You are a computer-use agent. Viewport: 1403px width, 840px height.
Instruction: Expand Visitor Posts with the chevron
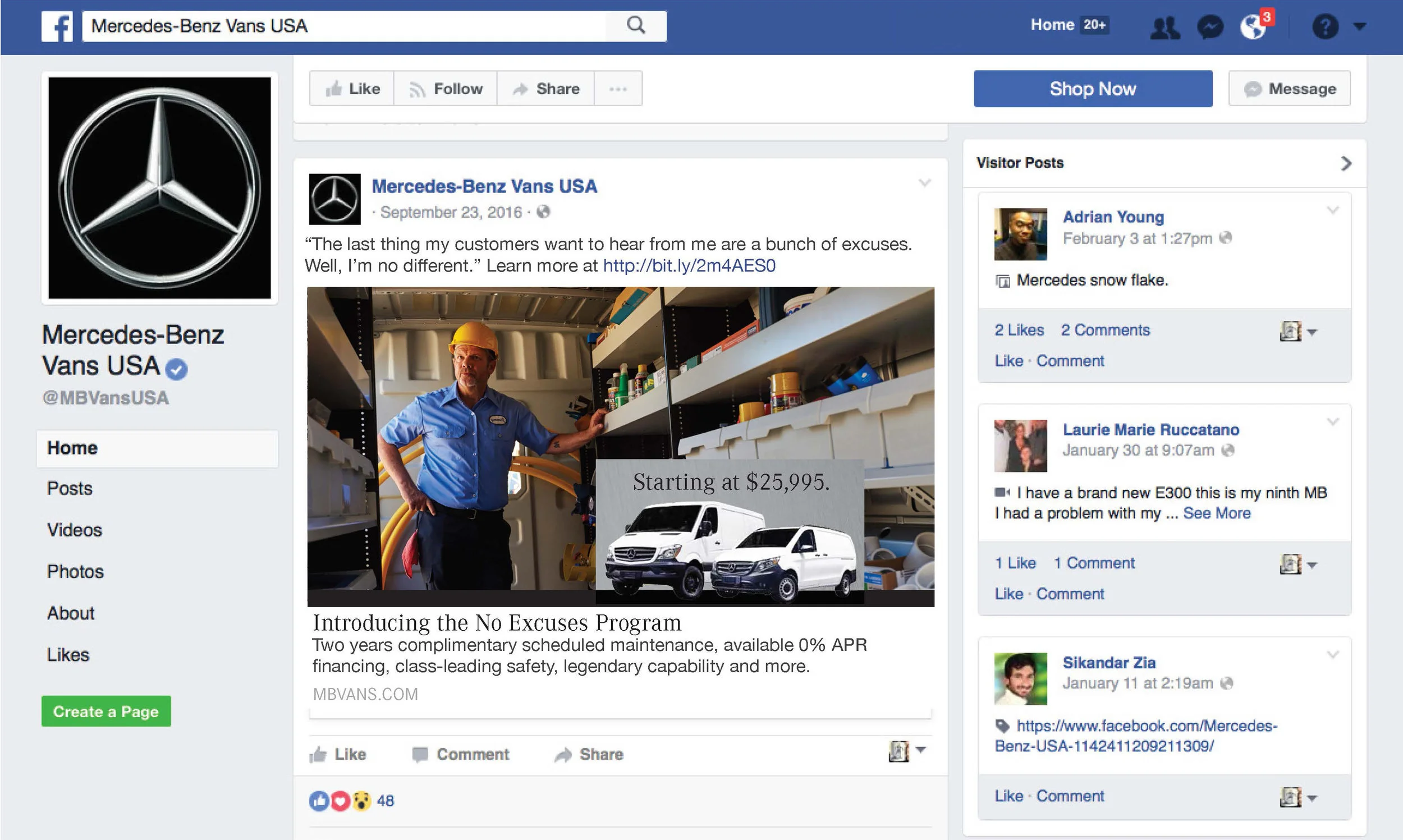click(x=1346, y=164)
